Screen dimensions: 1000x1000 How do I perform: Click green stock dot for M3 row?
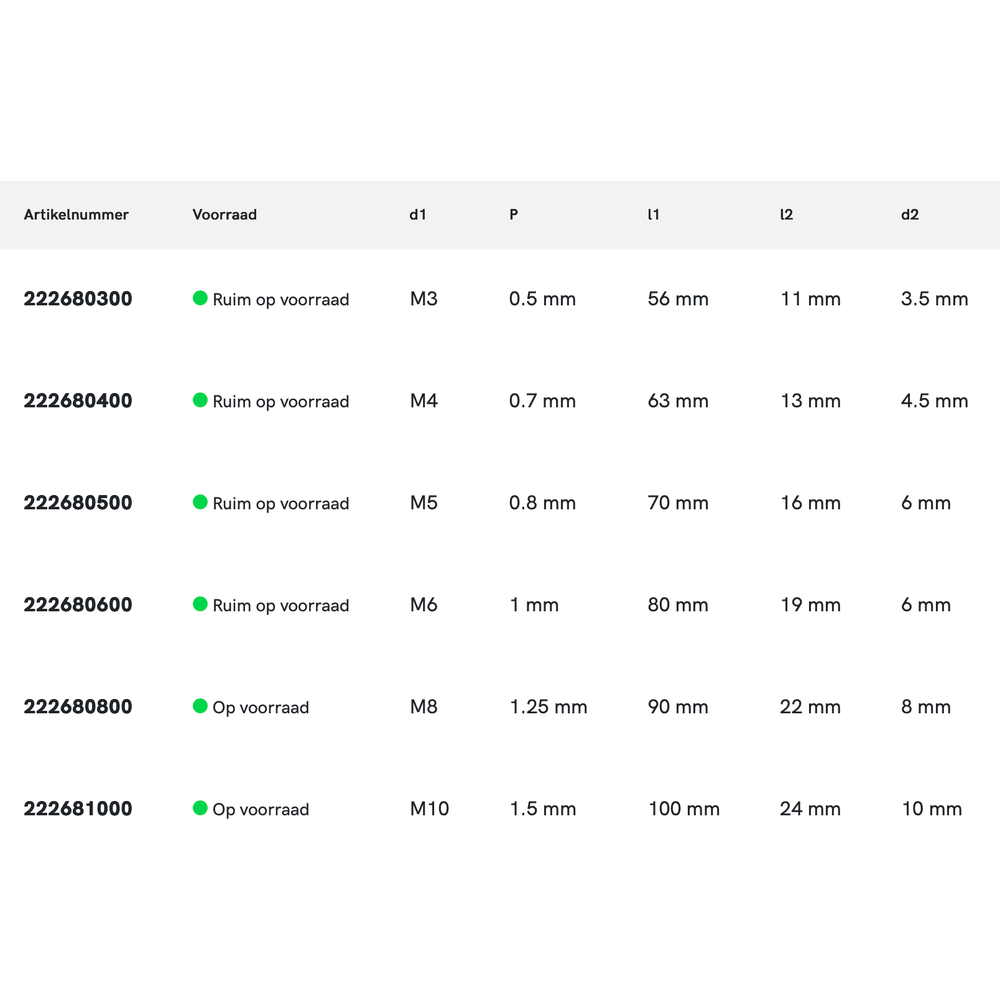point(200,298)
